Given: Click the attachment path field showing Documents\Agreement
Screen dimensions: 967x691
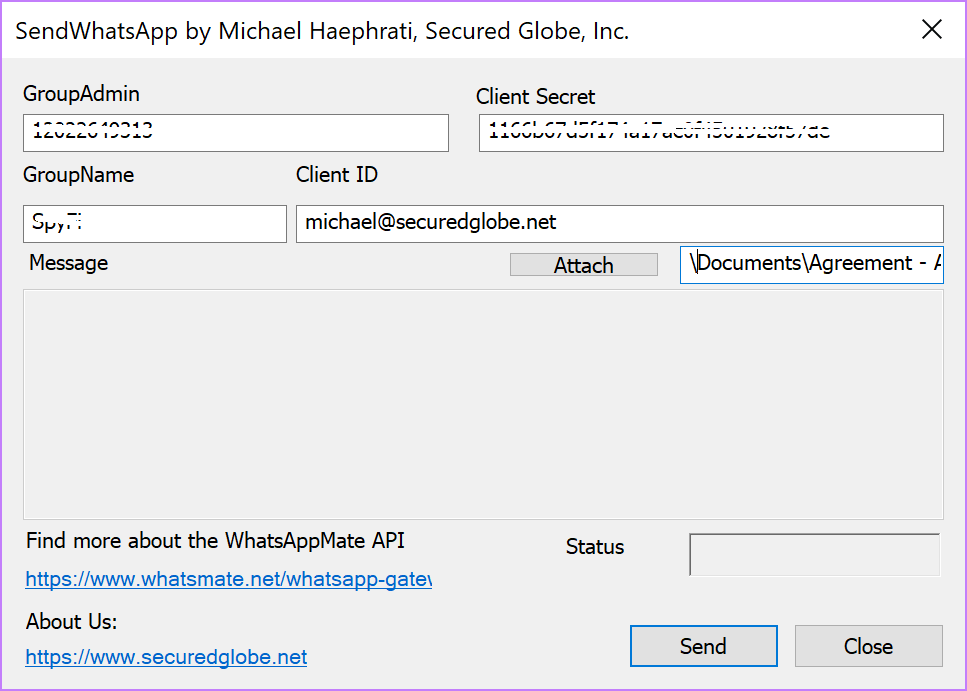Looking at the screenshot, I should click(812, 265).
